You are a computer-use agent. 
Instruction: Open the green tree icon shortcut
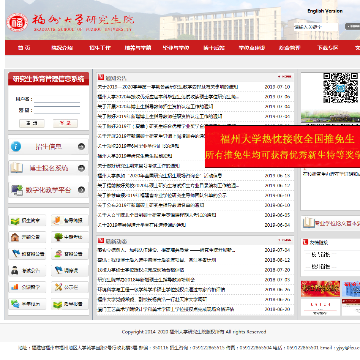70,237
